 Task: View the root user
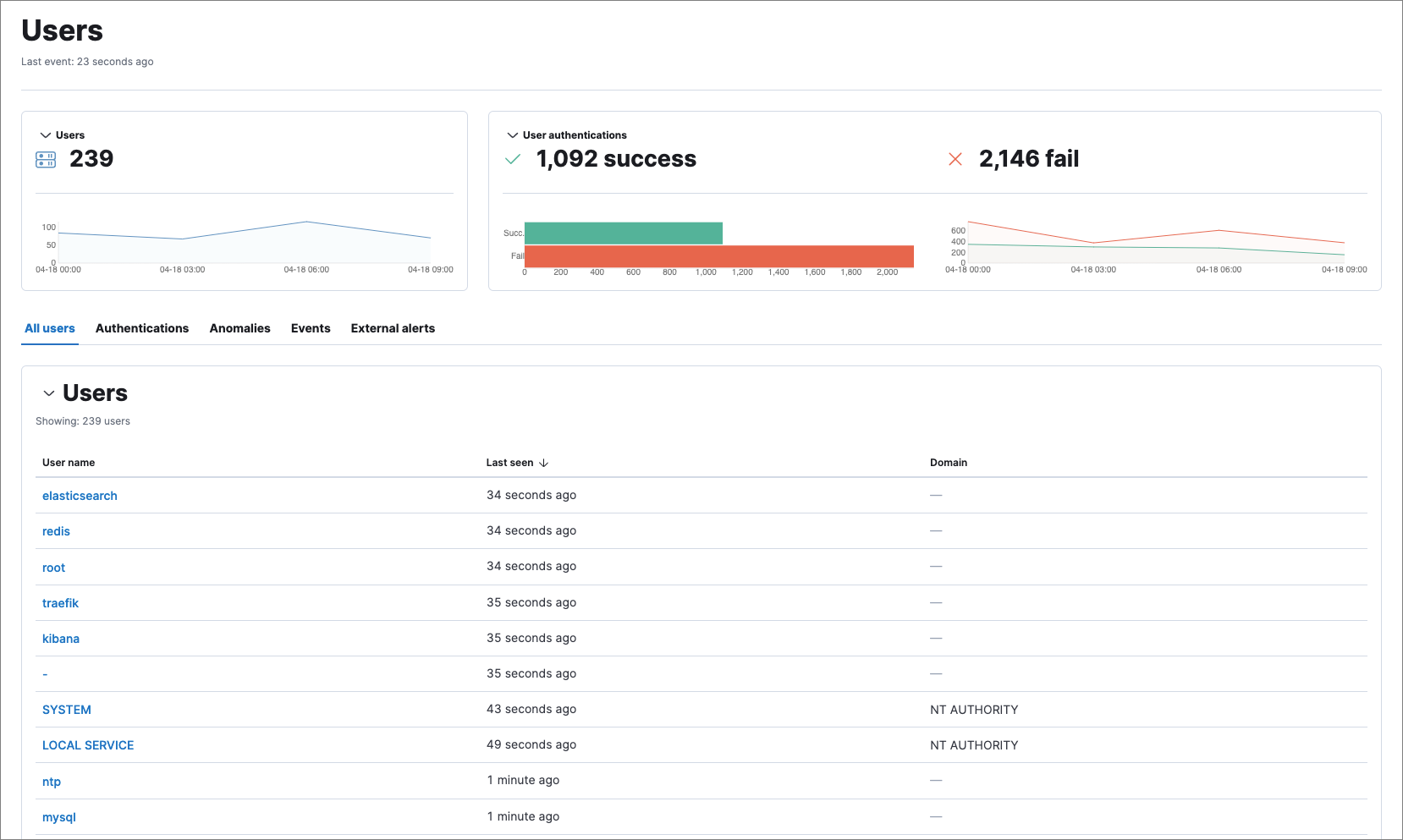click(x=53, y=567)
